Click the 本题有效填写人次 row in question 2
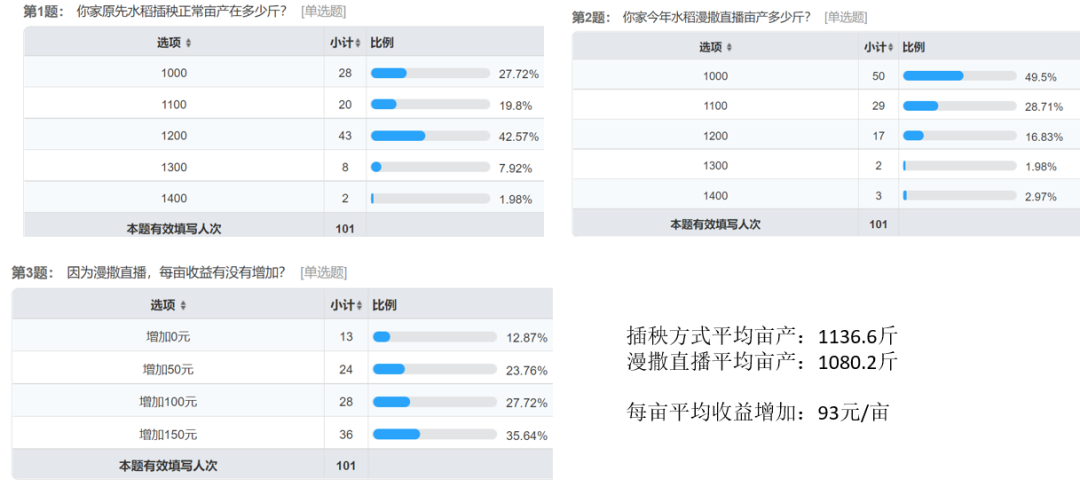The height and width of the screenshot is (487, 1080). [826, 223]
